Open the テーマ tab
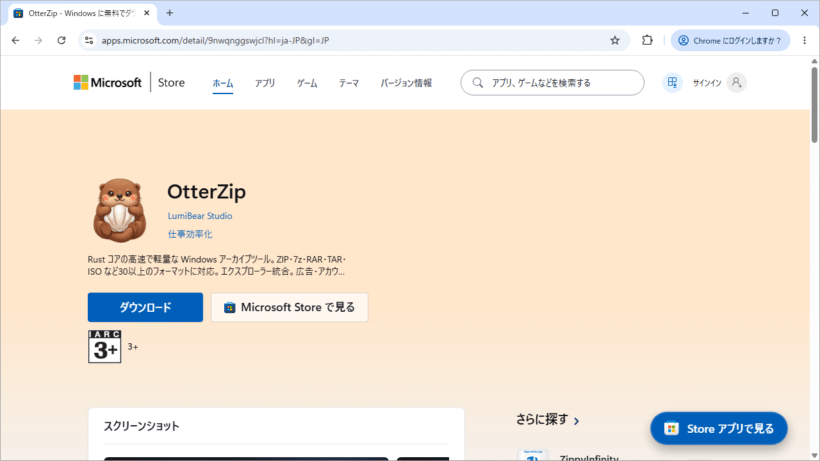The height and width of the screenshot is (461, 820). point(349,83)
